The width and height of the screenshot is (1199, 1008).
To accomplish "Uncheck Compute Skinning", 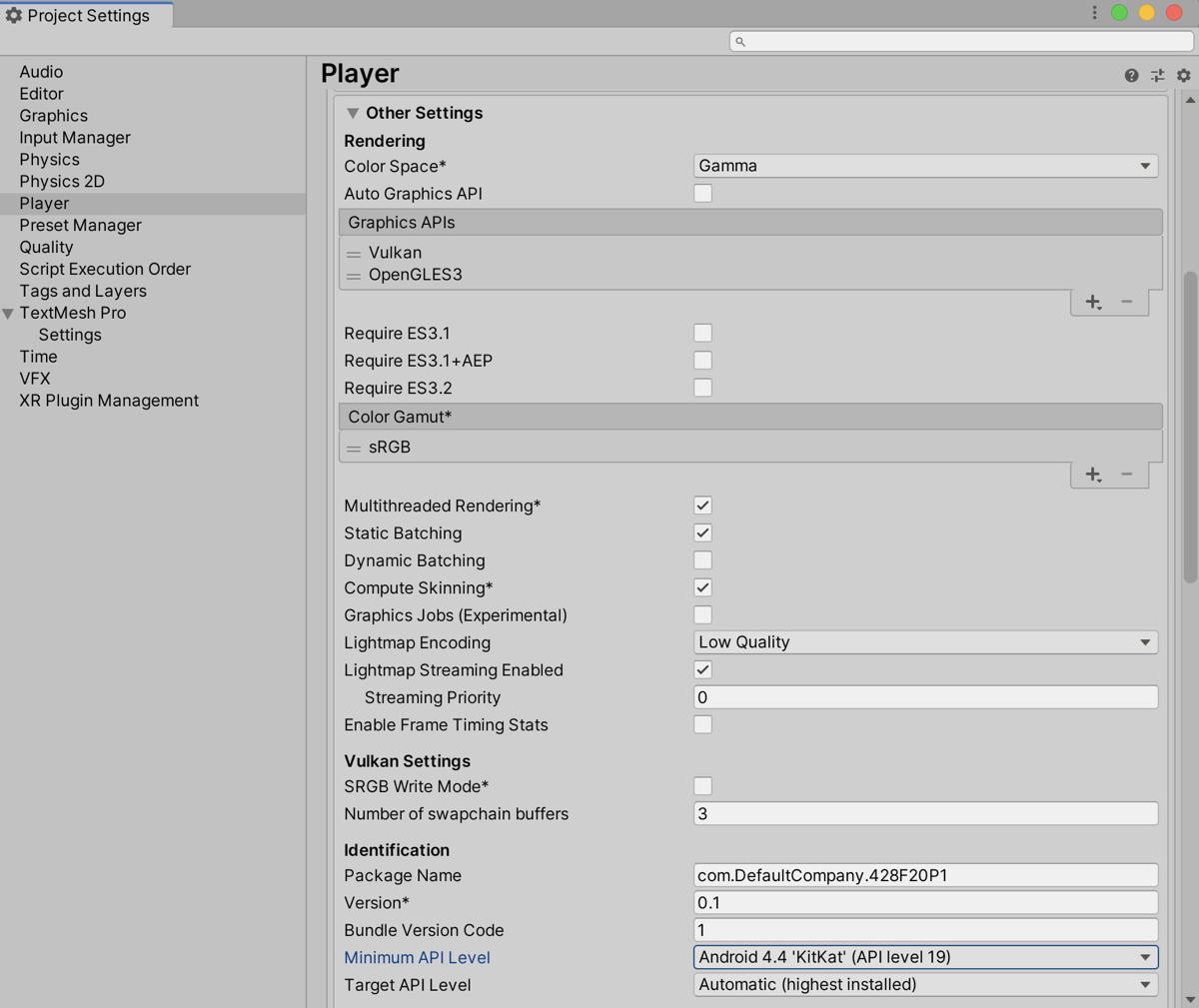I will tap(703, 587).
